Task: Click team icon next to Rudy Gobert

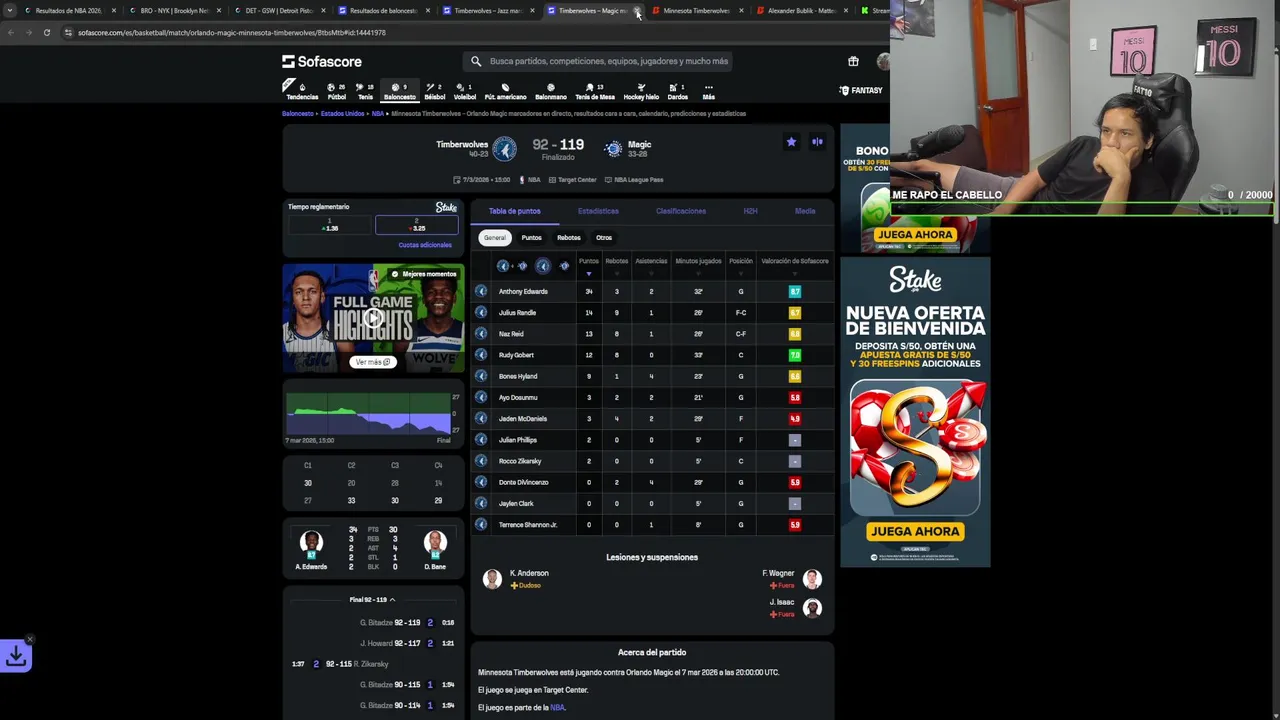Action: coord(481,355)
